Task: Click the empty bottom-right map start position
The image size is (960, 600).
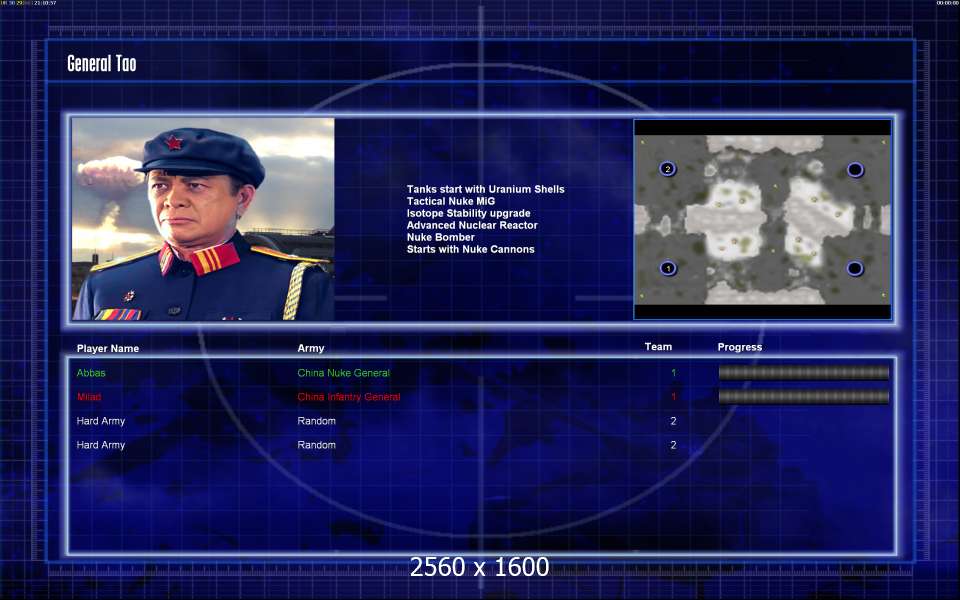Action: (x=855, y=268)
